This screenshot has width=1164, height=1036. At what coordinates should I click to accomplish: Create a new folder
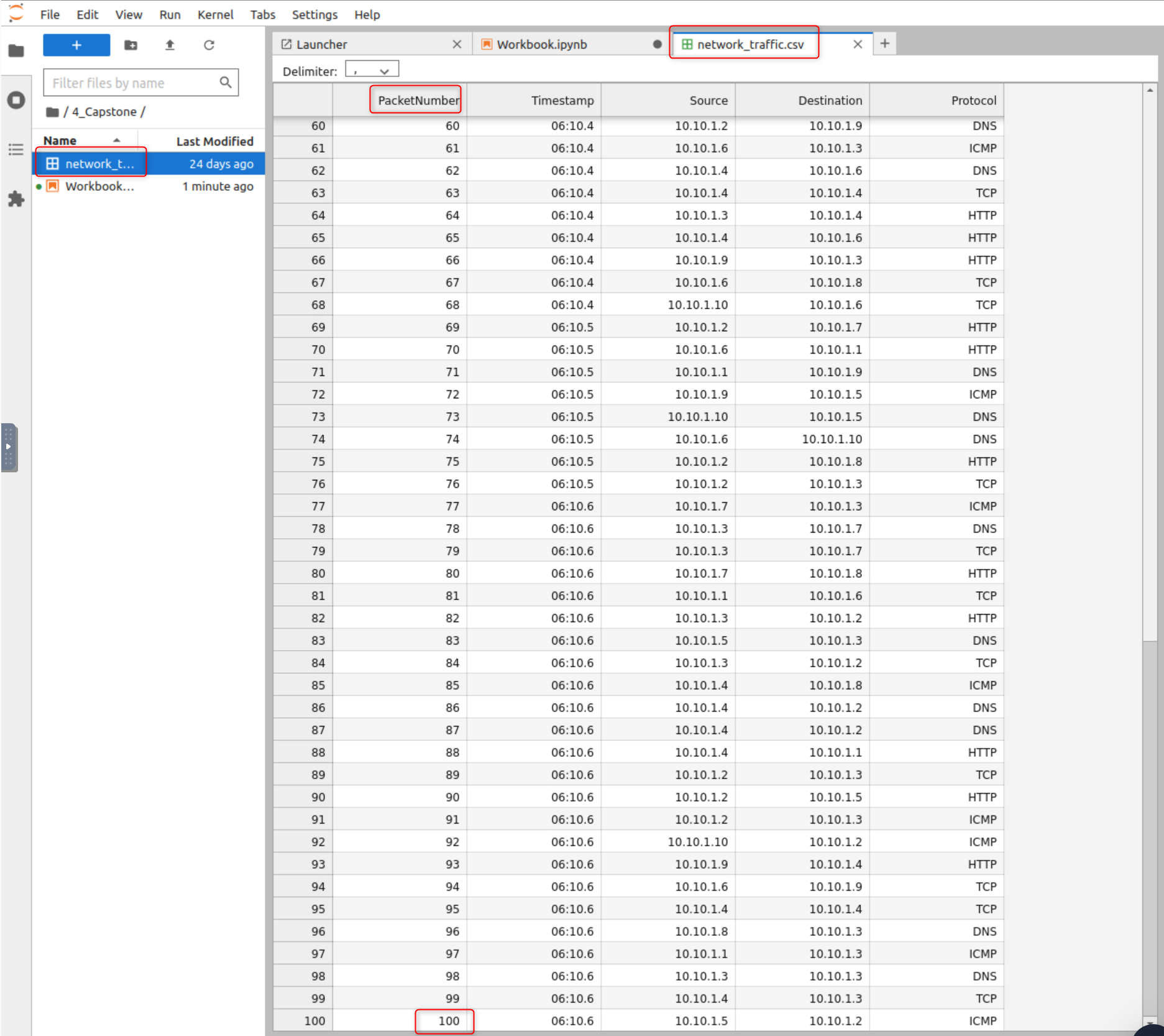(x=131, y=45)
